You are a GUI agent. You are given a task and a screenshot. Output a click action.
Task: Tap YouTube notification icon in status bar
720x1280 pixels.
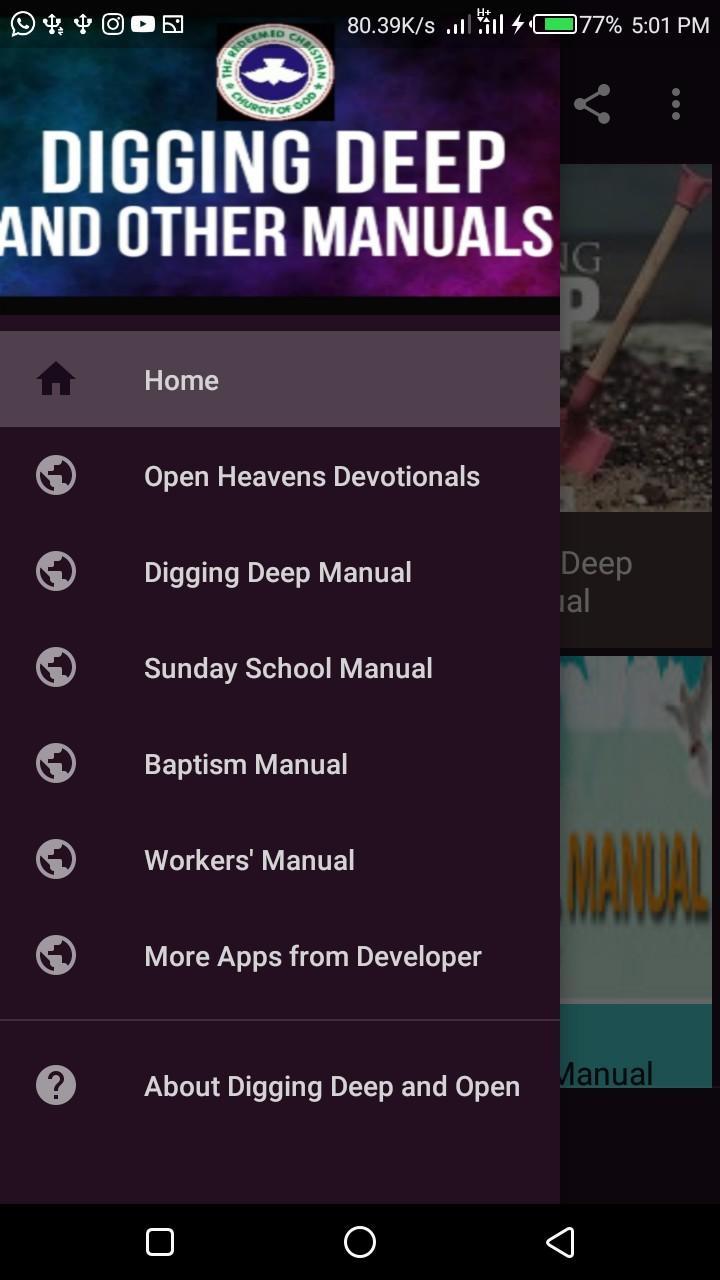(143, 24)
